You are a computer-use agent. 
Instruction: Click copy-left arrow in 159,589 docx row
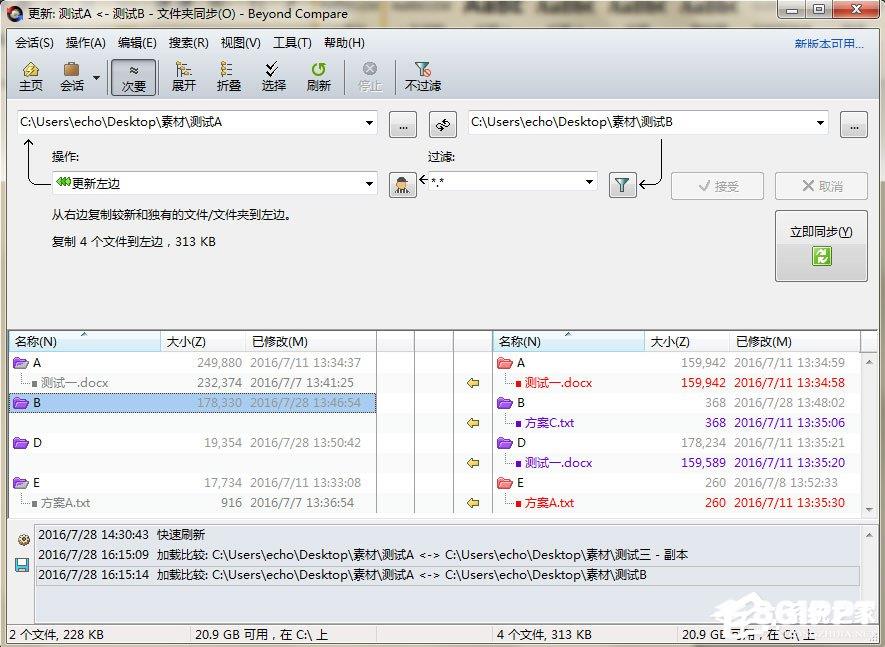click(x=473, y=463)
